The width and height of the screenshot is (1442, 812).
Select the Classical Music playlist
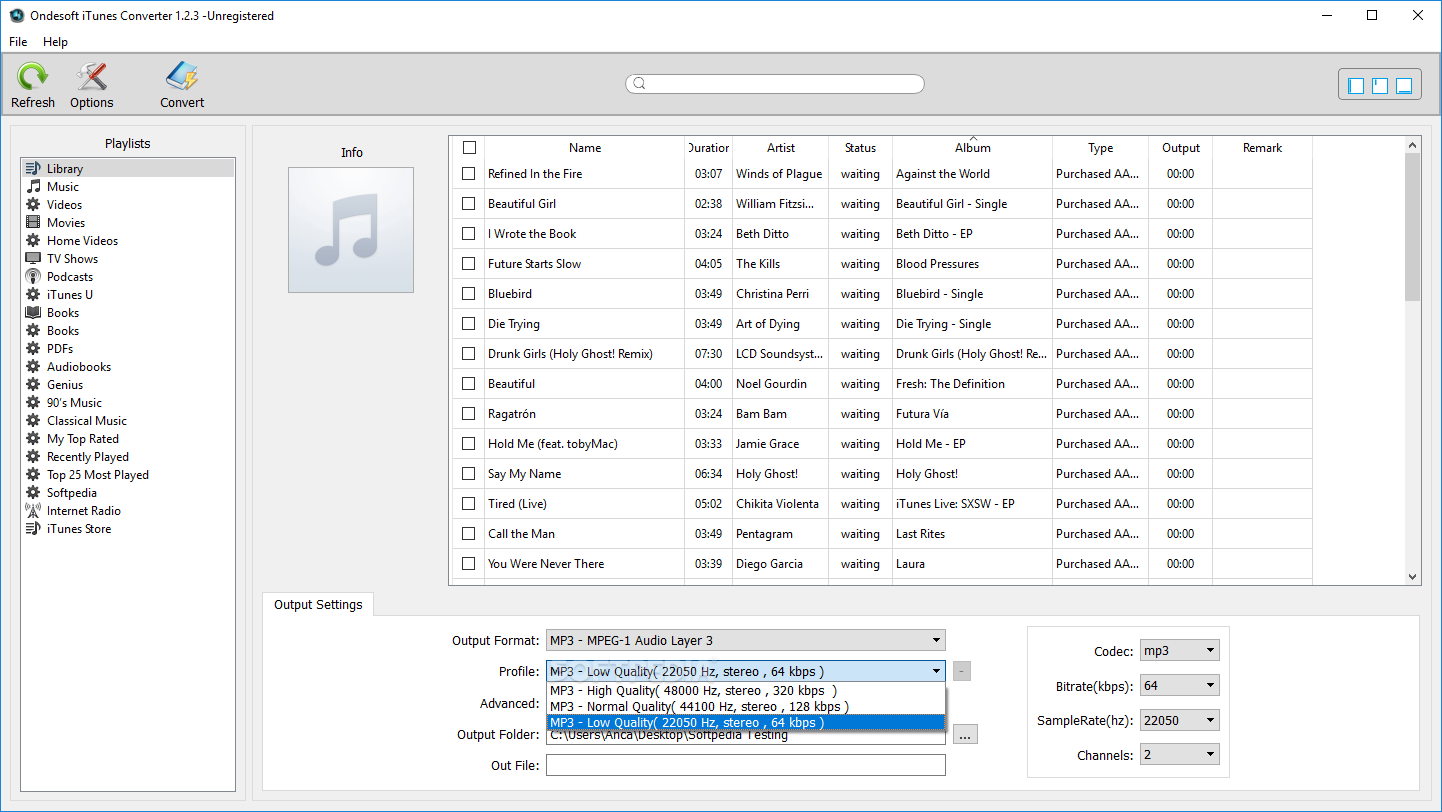pyautogui.click(x=128, y=421)
